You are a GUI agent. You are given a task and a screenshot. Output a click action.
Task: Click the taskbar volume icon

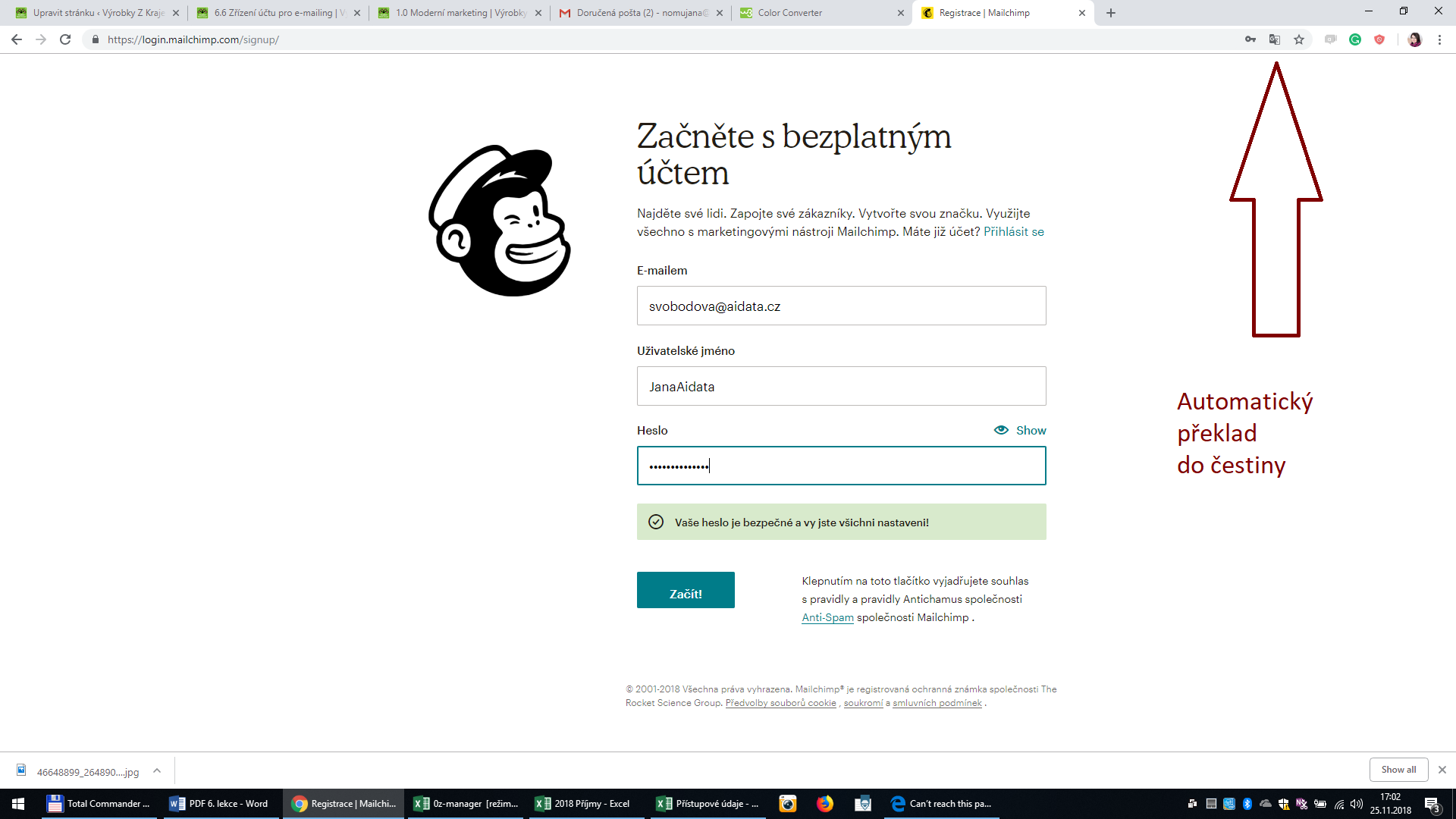coord(1357,804)
